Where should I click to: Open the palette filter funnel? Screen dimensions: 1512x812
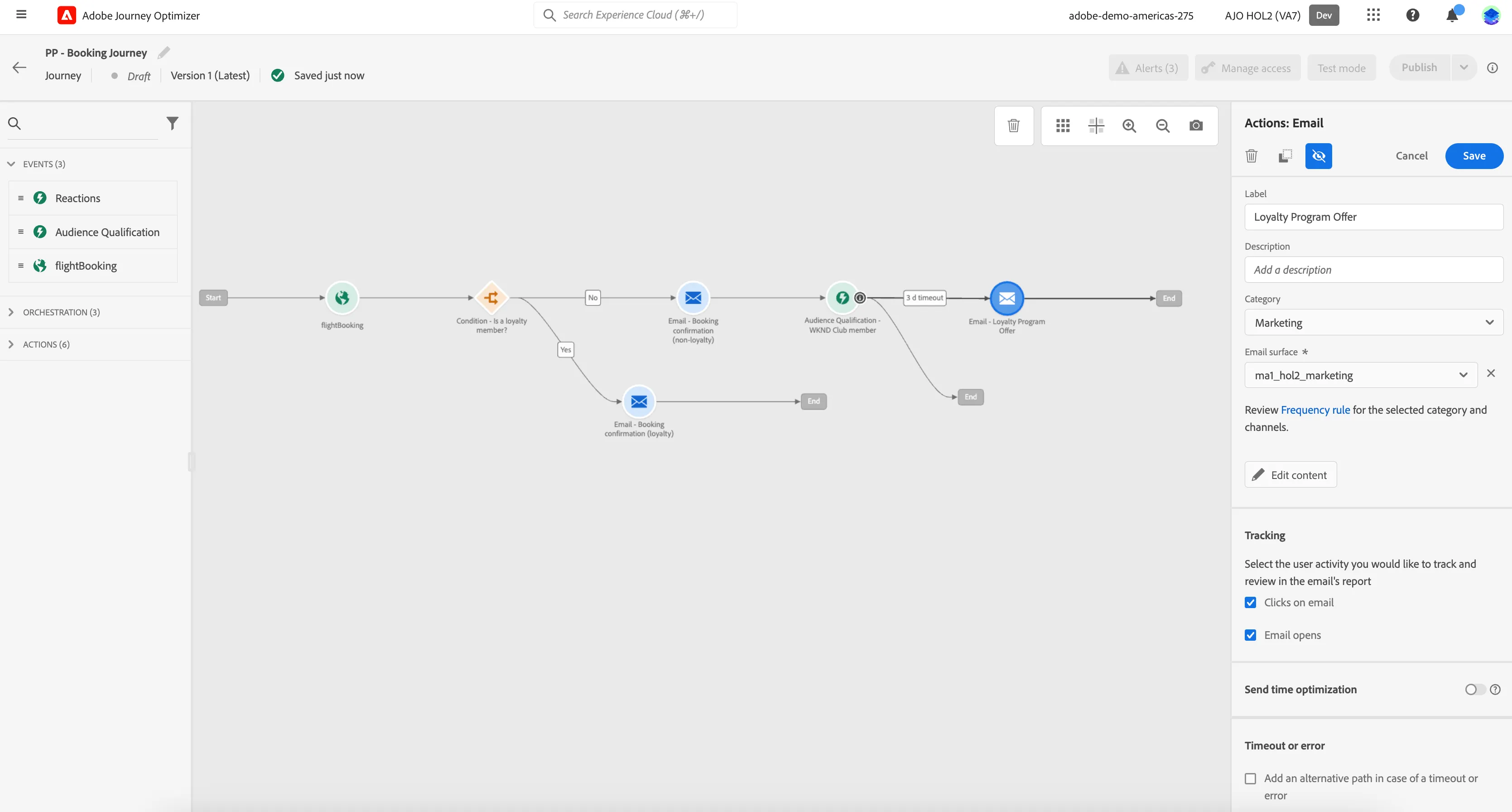172,123
